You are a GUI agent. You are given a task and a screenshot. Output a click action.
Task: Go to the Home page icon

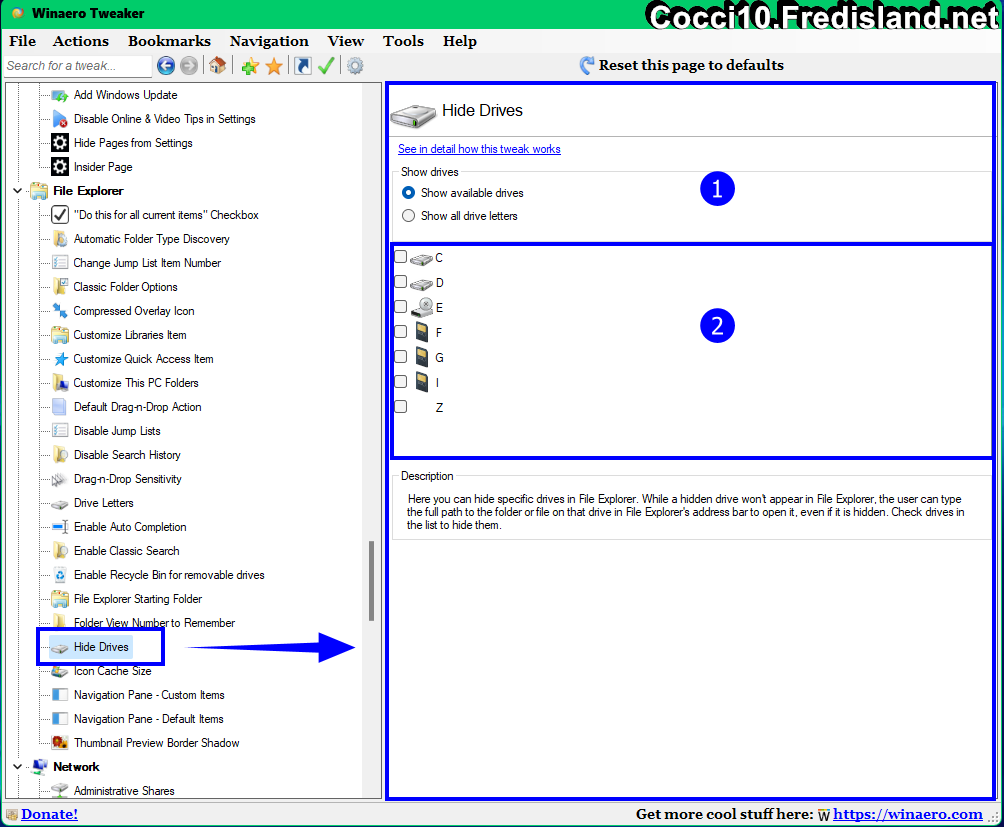tap(218, 65)
